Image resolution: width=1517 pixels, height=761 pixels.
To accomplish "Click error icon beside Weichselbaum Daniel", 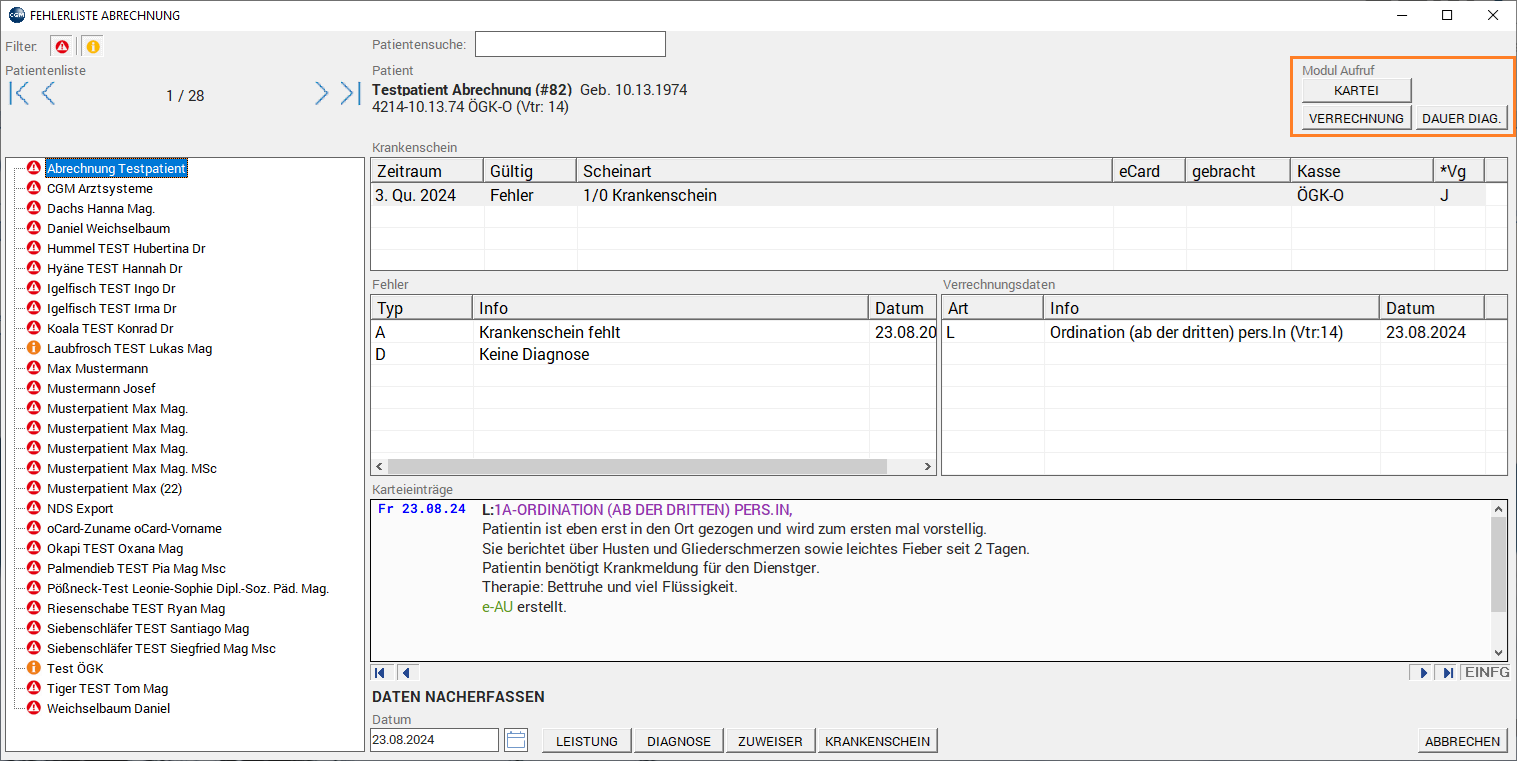I will tap(33, 709).
